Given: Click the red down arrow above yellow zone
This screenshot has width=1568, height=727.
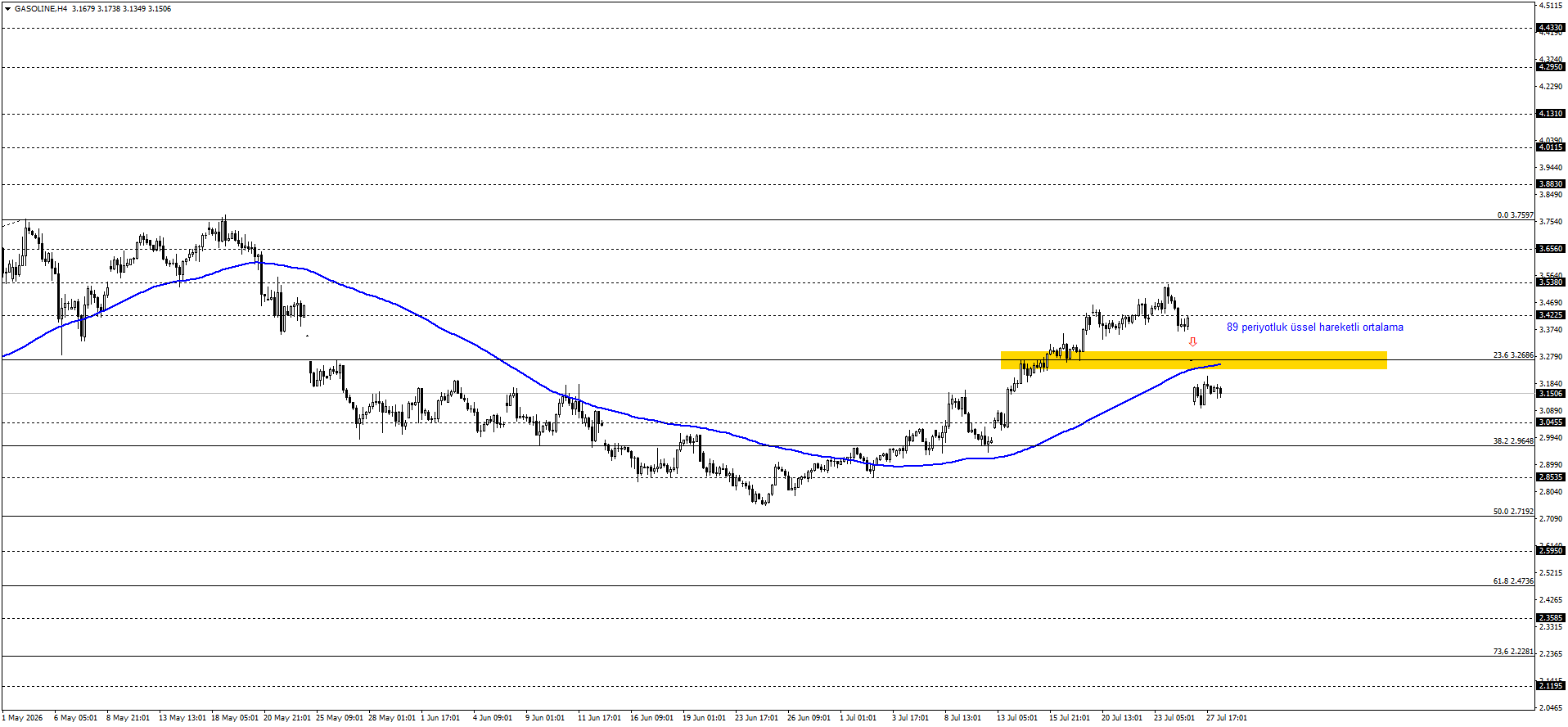Looking at the screenshot, I should tap(1192, 342).
